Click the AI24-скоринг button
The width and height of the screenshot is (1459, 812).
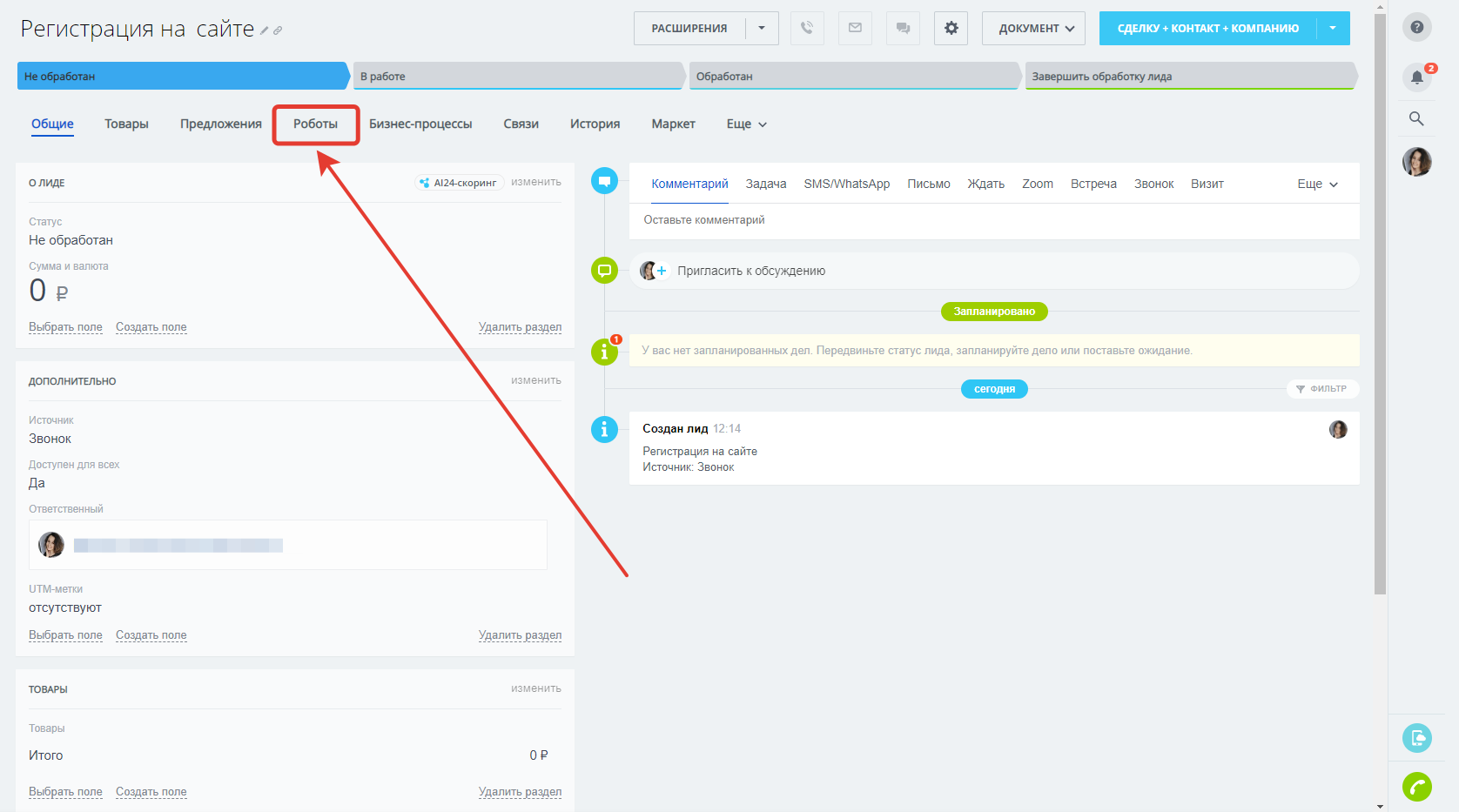coord(459,183)
